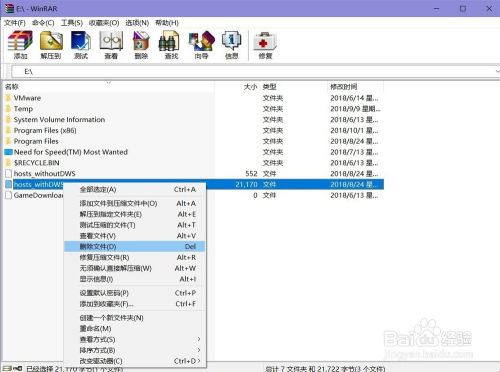The width and height of the screenshot is (500, 372).
Task: Click the Need for Speed Most Wanted folder icon
Action: (x=9, y=152)
